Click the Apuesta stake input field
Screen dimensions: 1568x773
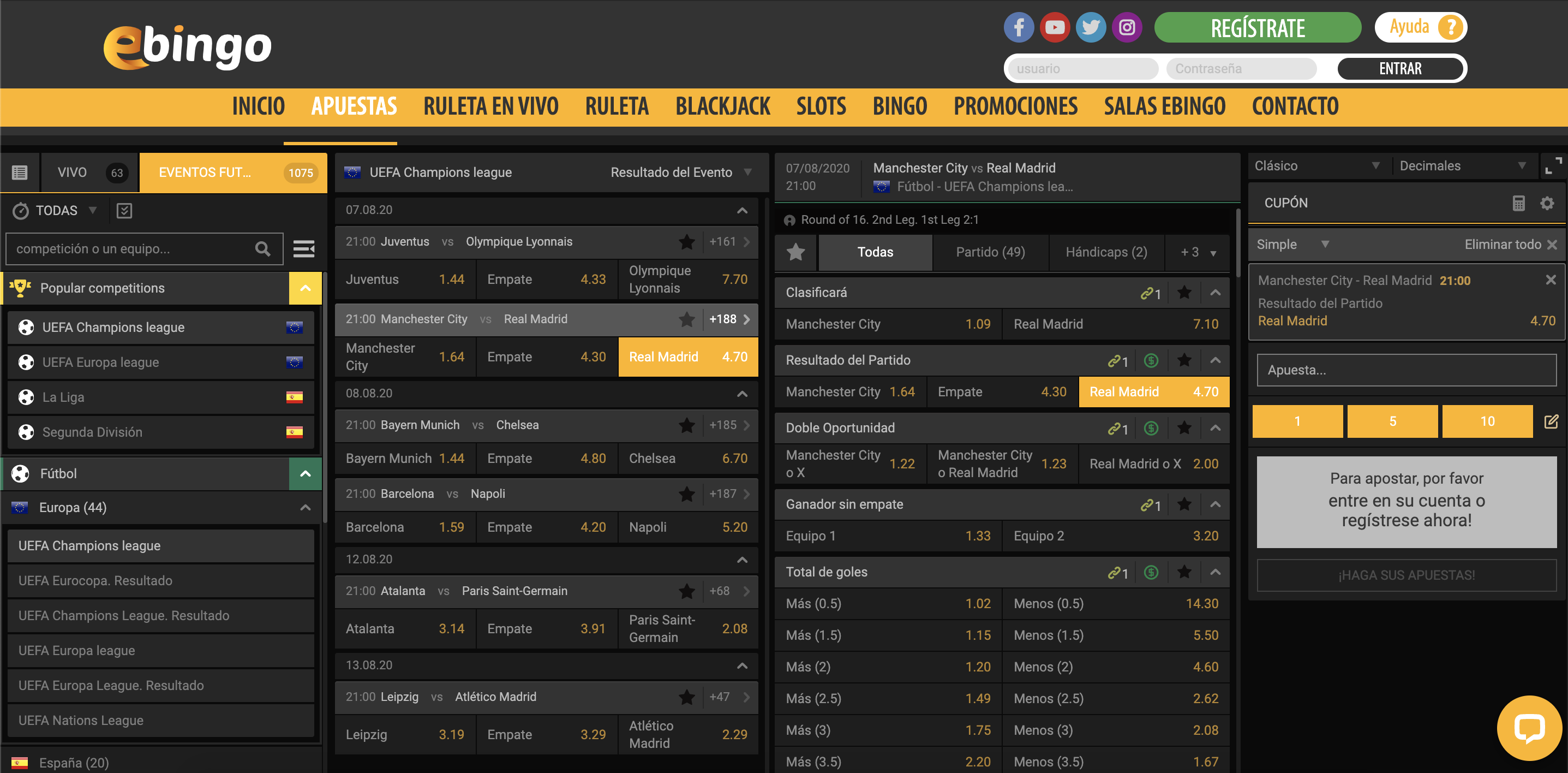[x=1406, y=370]
